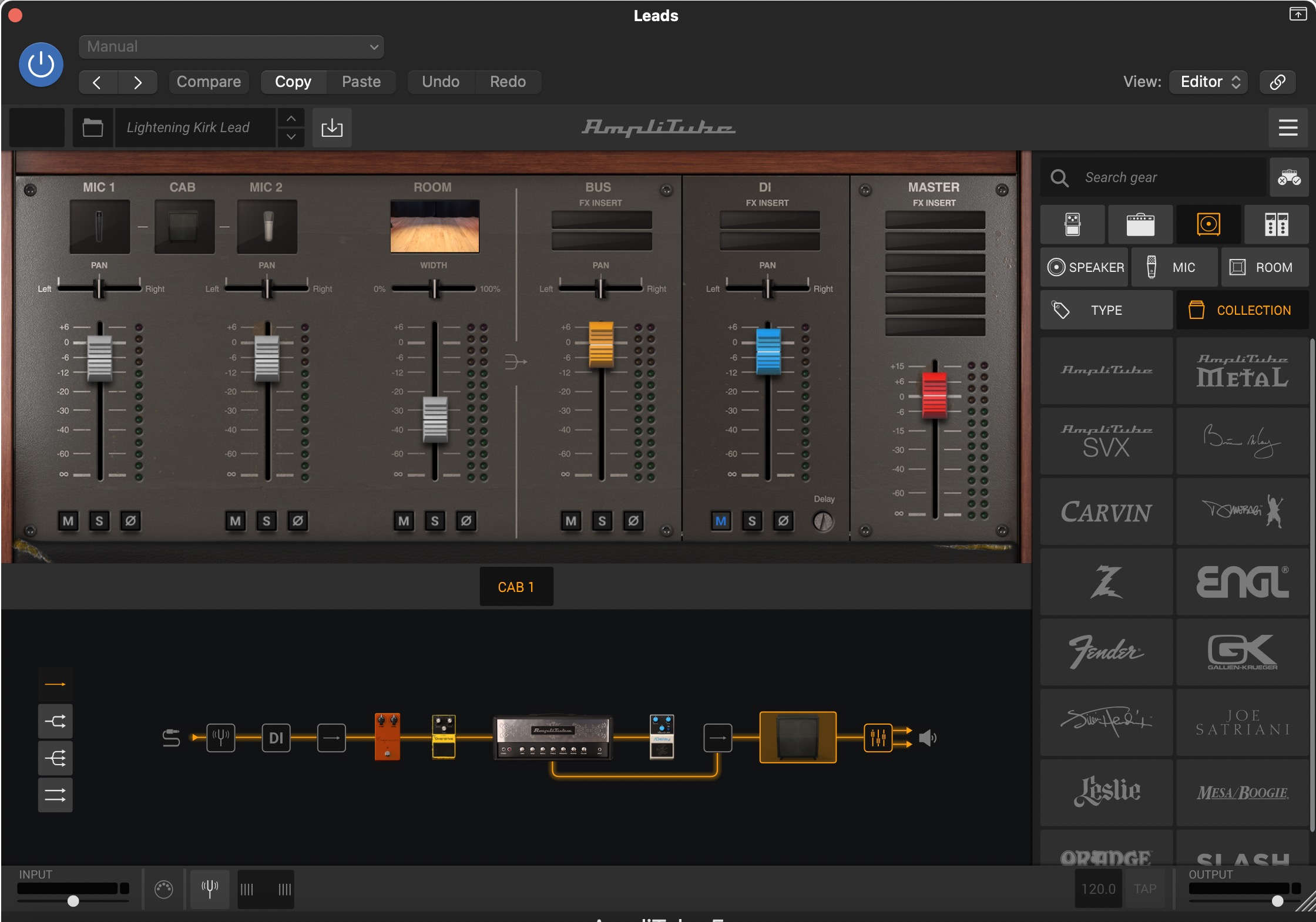Mute the MIC 2 channel
The width and height of the screenshot is (1316, 922).
click(x=236, y=521)
